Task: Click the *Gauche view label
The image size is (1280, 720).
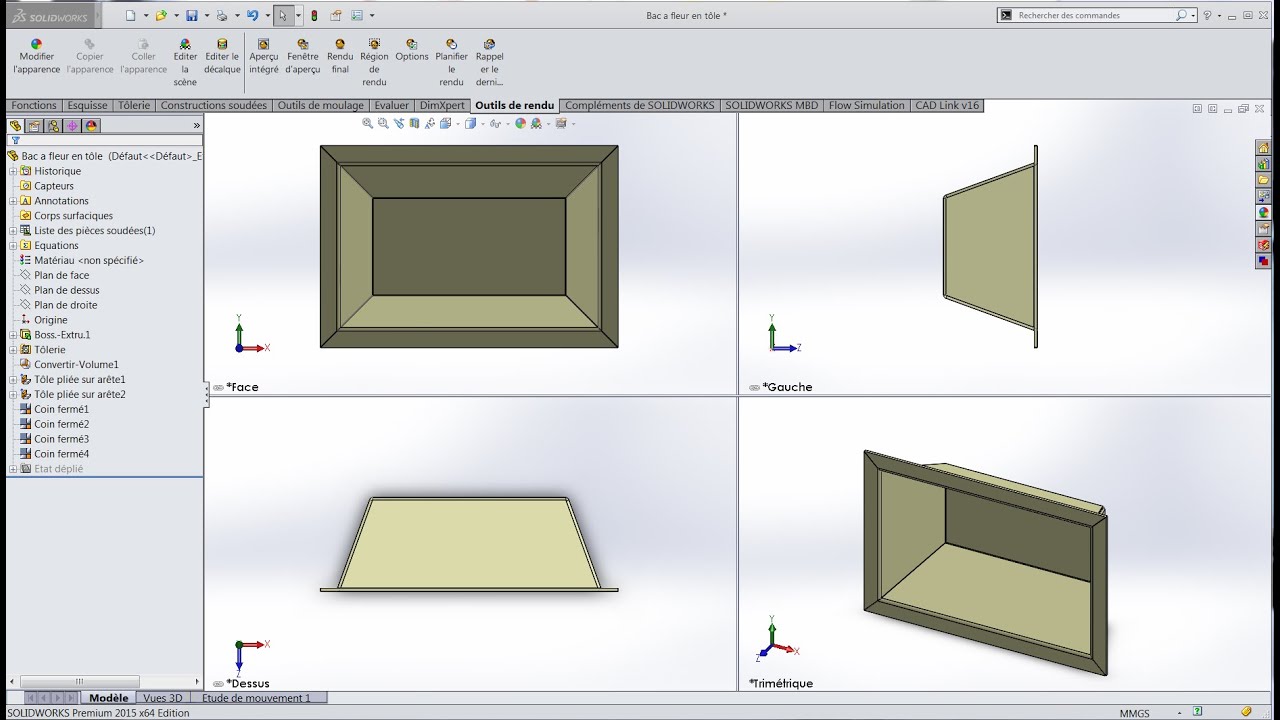Action: [787, 387]
